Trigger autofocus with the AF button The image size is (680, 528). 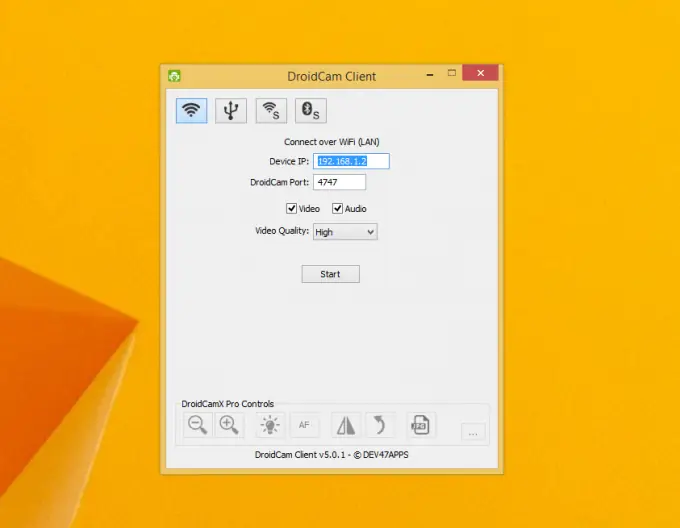pos(304,425)
